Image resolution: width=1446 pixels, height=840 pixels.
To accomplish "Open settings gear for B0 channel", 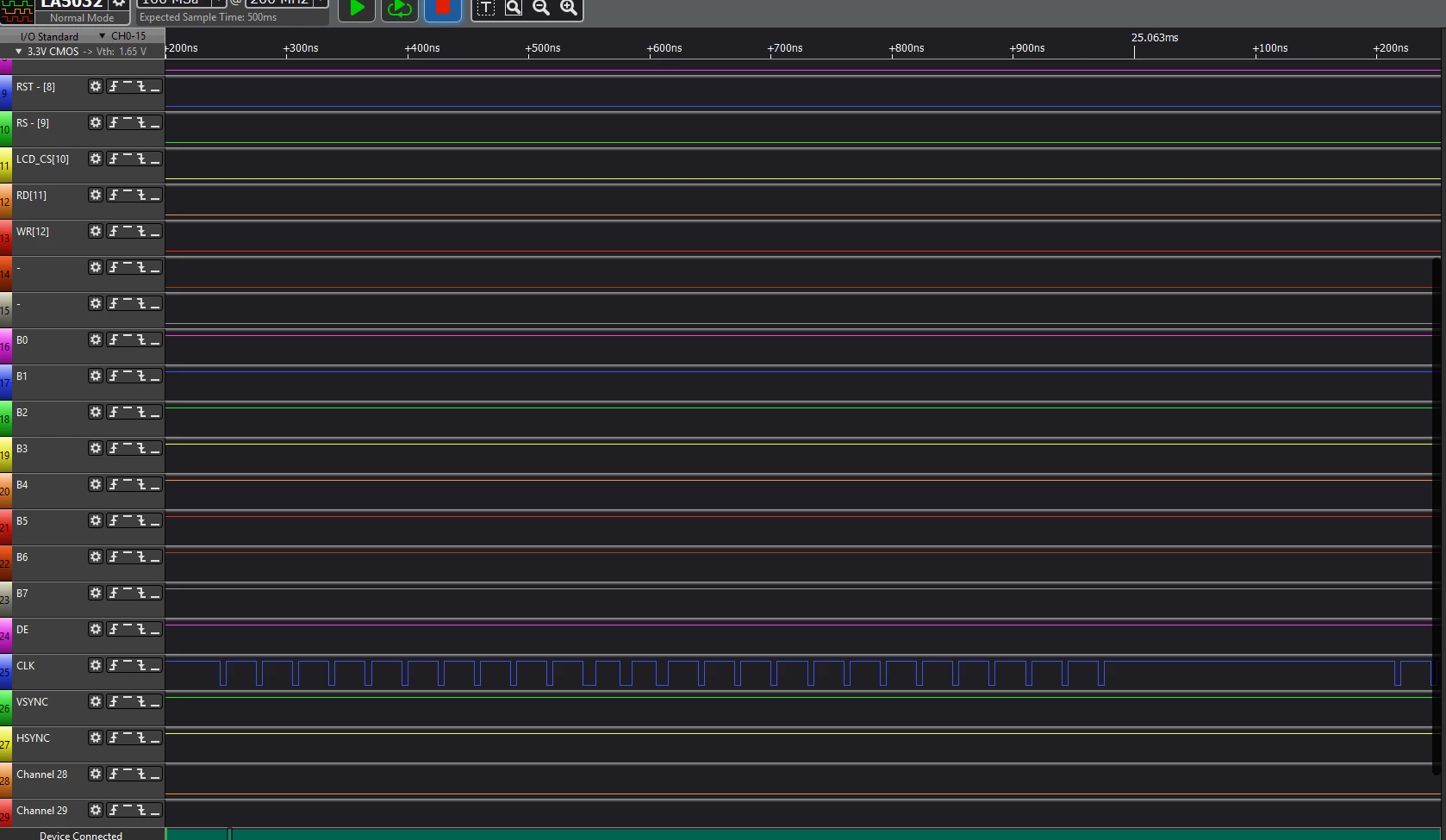I will (96, 339).
